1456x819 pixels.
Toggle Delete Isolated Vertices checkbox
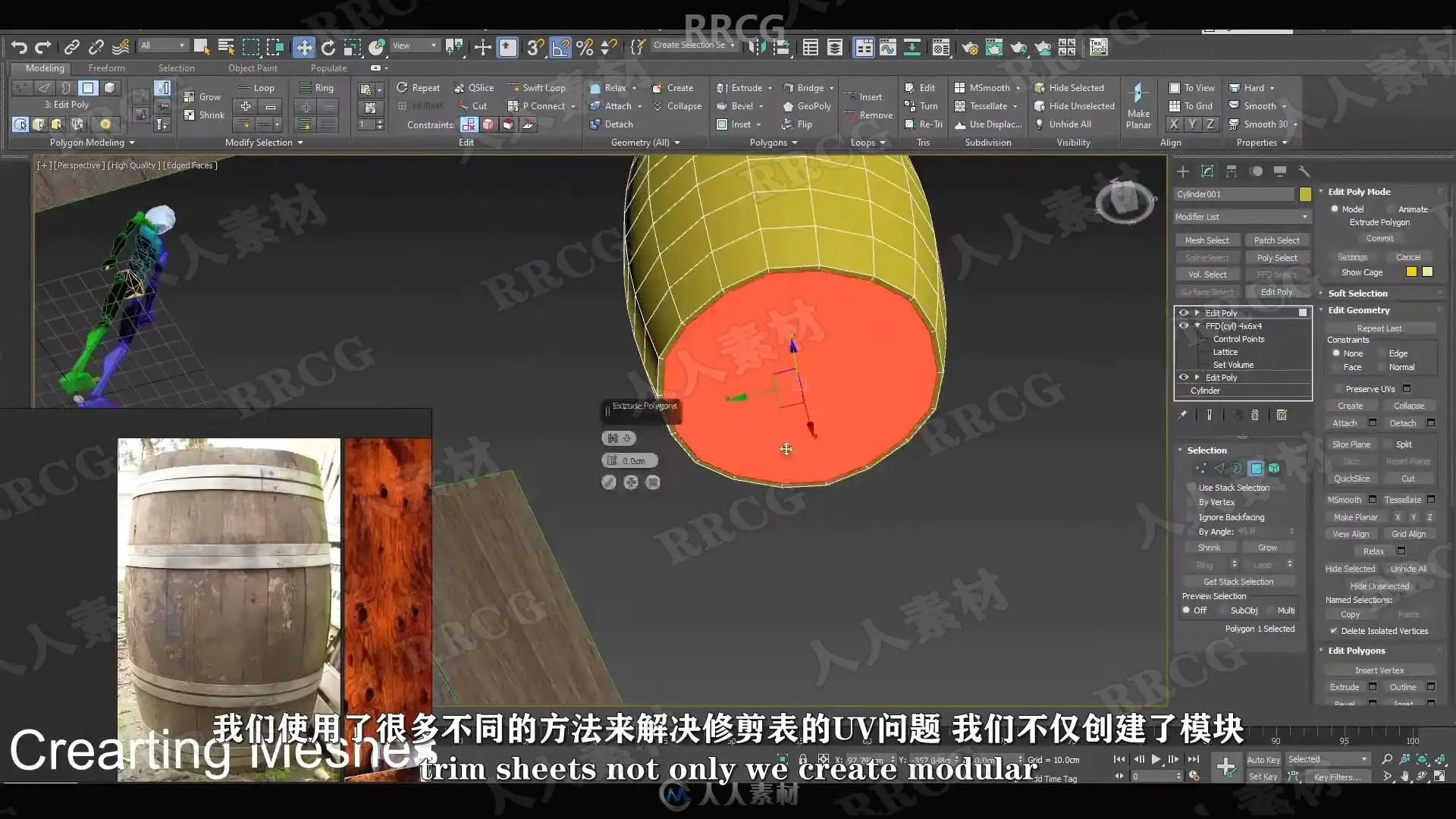coord(1334,631)
